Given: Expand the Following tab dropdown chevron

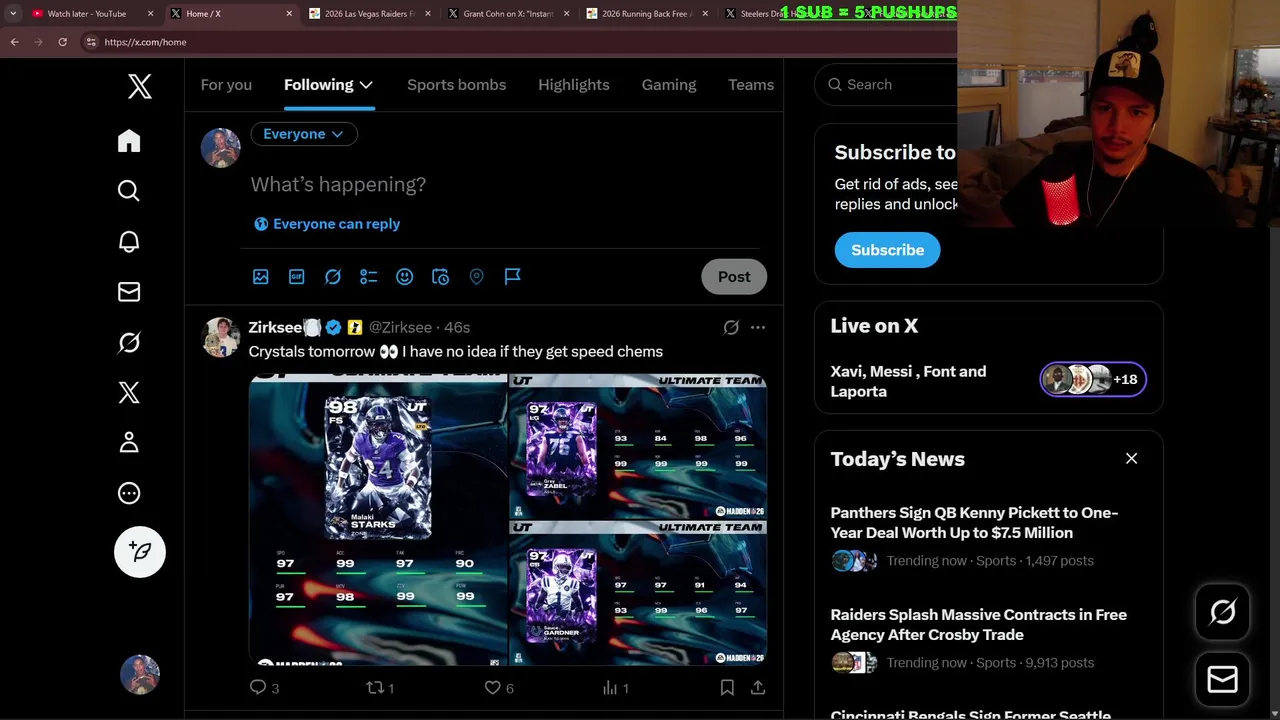Looking at the screenshot, I should pyautogui.click(x=366, y=85).
